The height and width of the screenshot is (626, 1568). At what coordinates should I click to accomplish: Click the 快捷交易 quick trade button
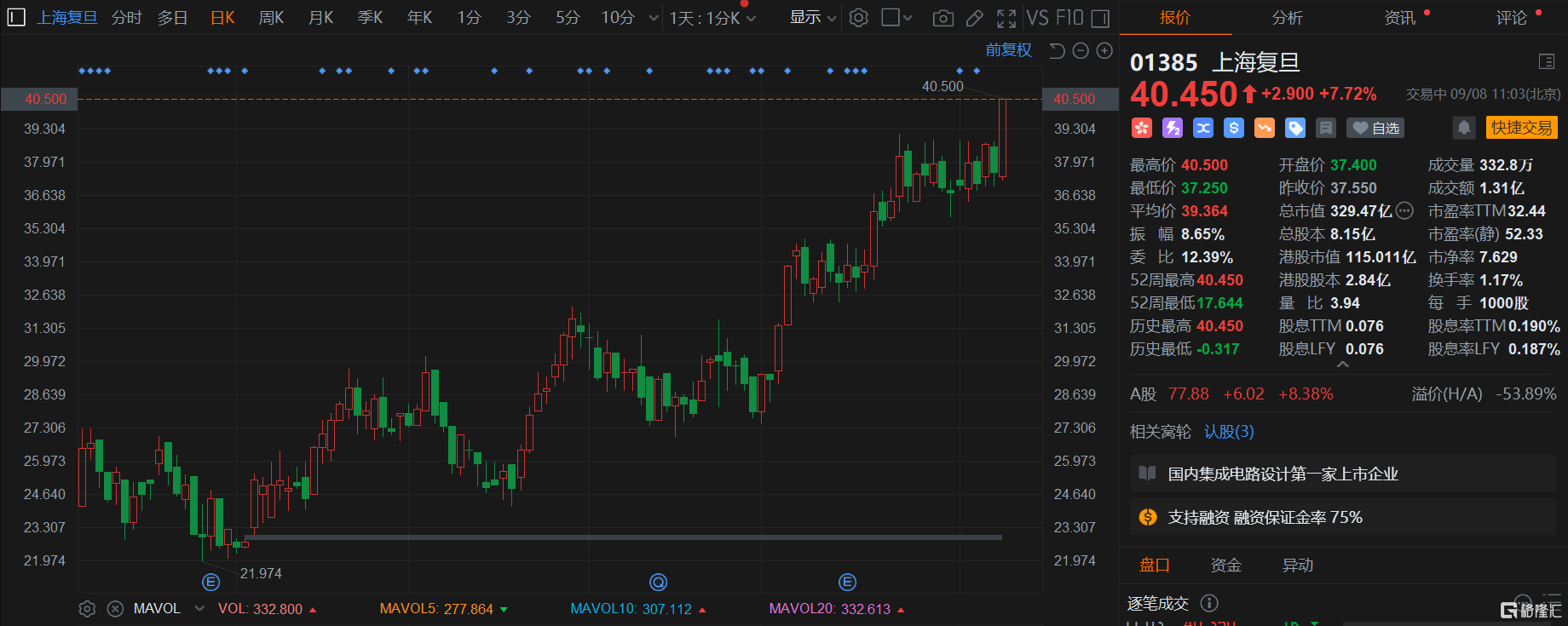coord(1522,128)
